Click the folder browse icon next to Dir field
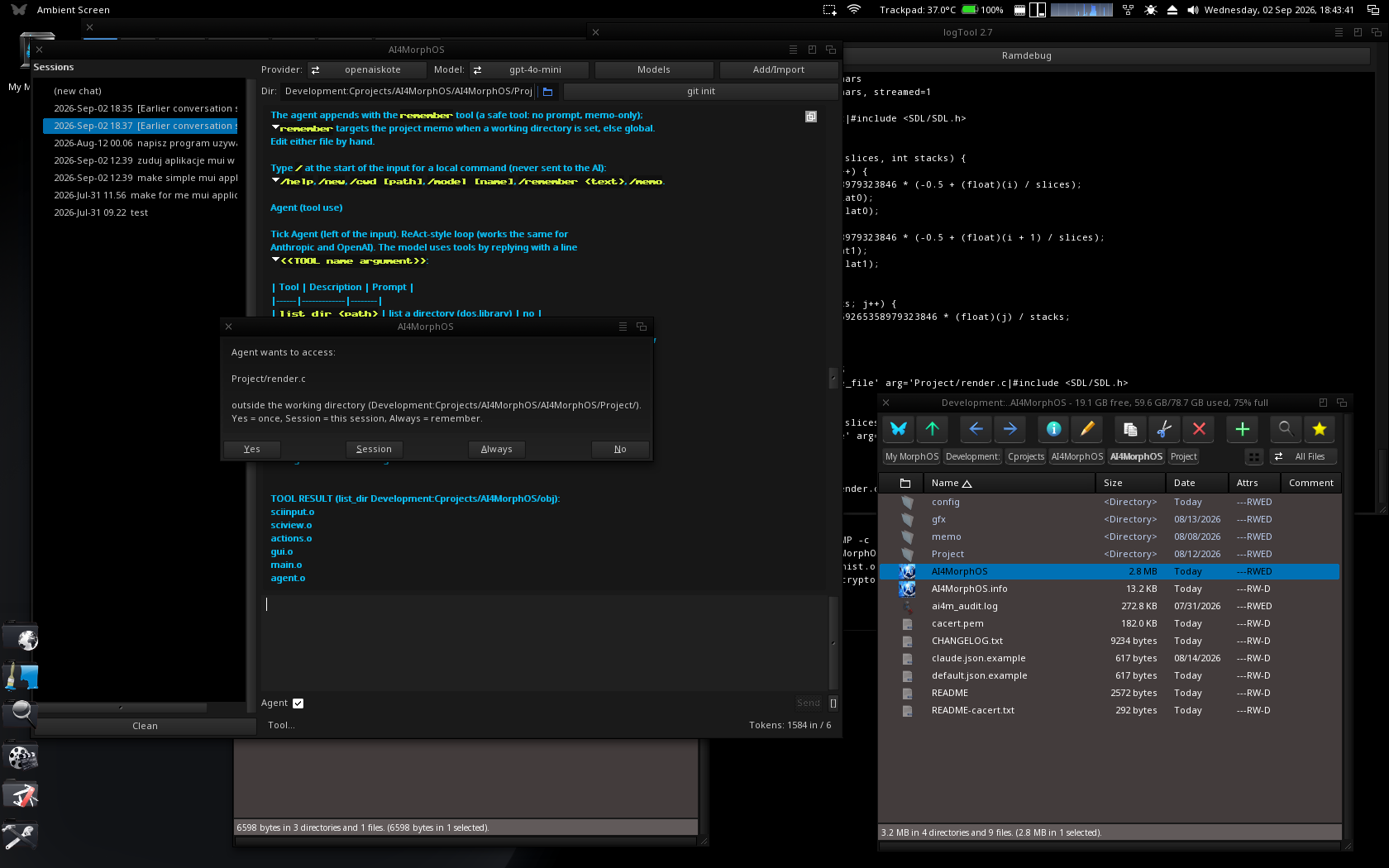Viewport: 1389px width, 868px height. [x=547, y=91]
